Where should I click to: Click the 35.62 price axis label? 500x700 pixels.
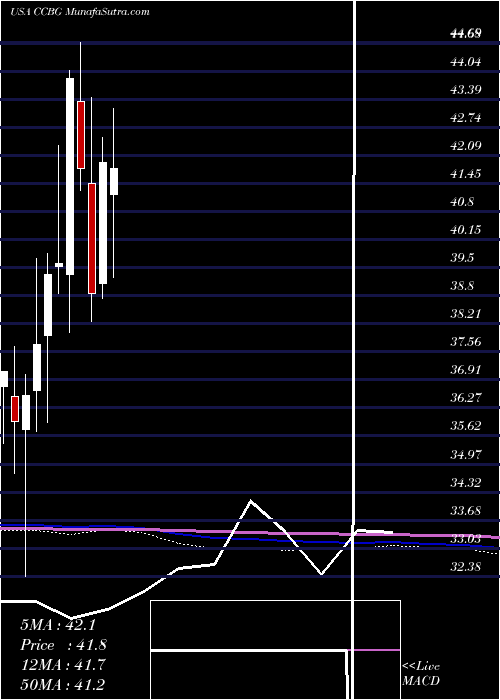[466, 426]
